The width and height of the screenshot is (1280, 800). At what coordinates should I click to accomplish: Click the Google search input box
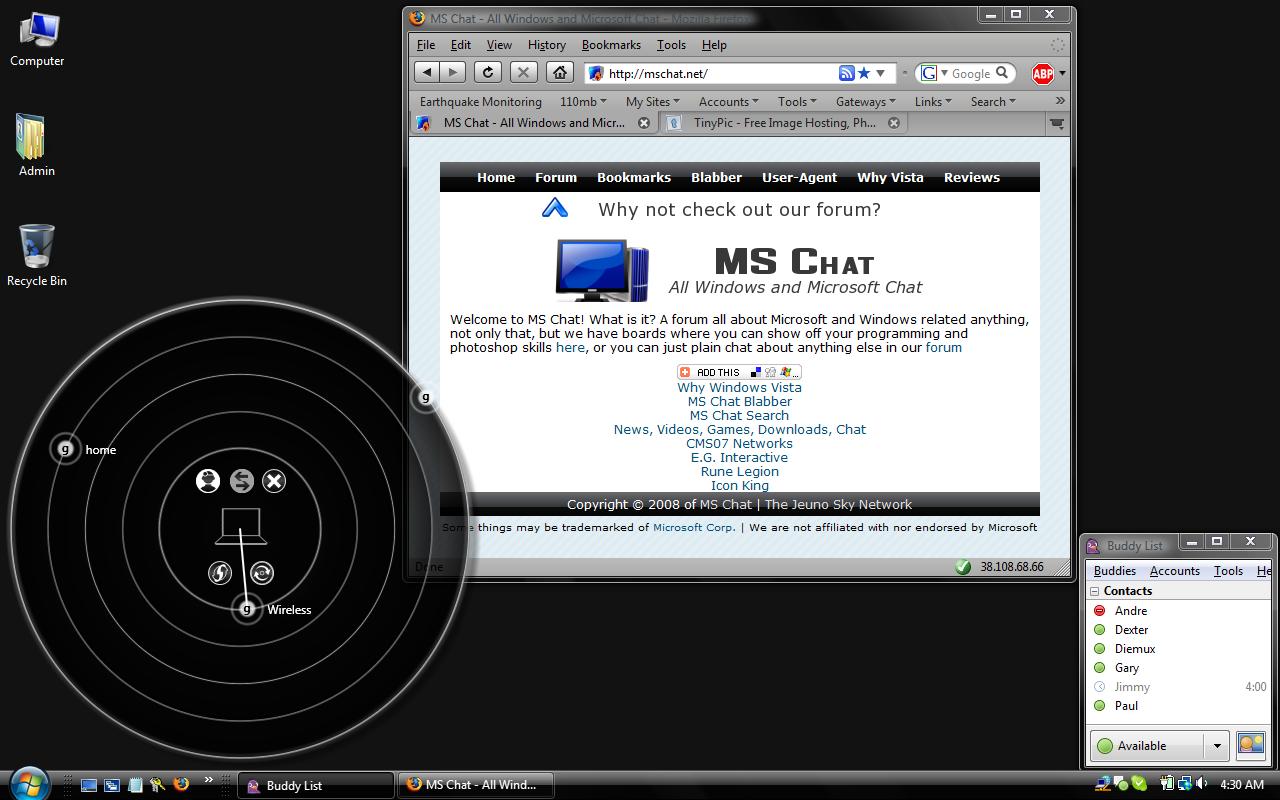pyautogui.click(x=971, y=73)
